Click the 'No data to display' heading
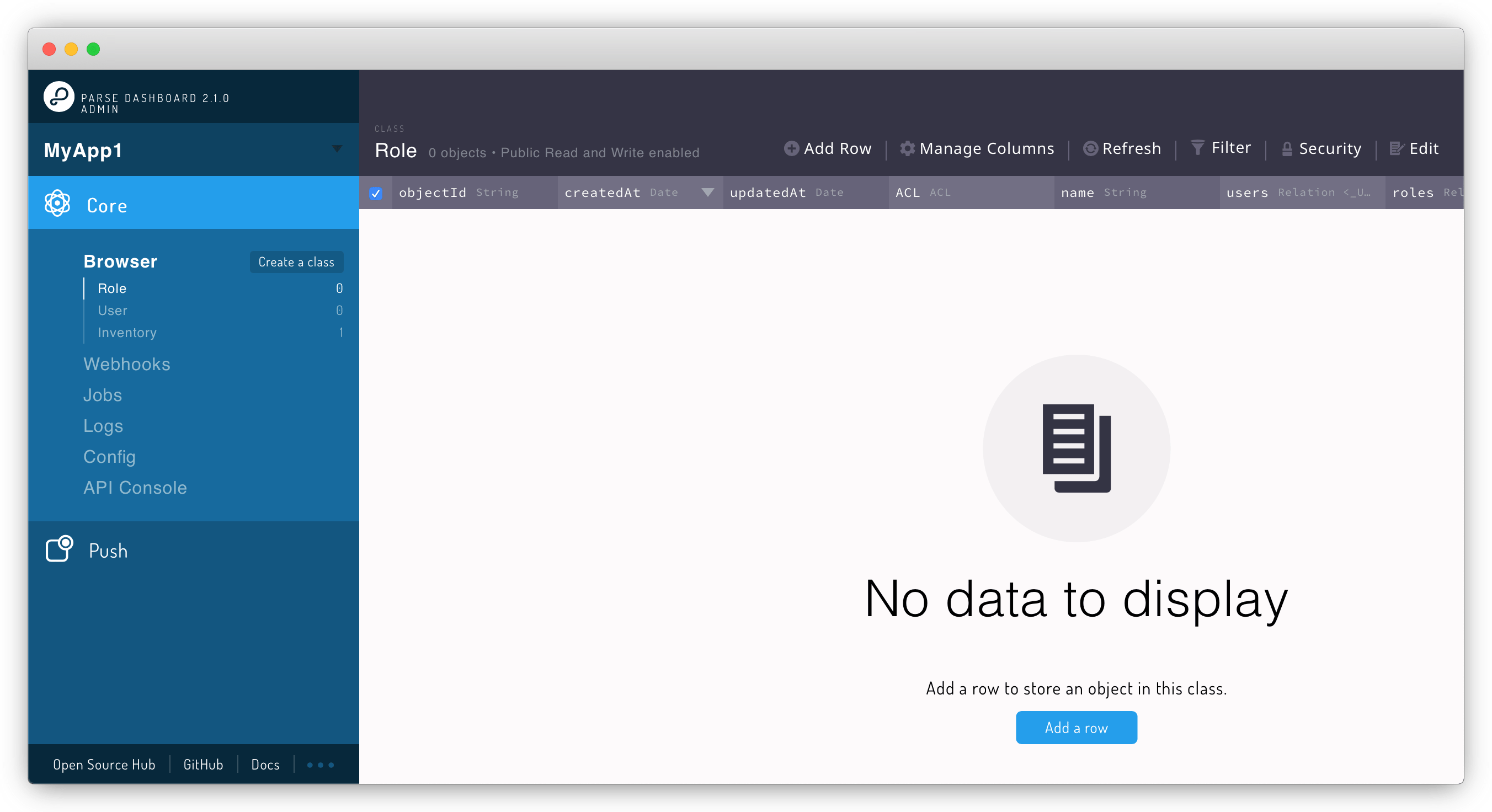 pyautogui.click(x=1076, y=600)
